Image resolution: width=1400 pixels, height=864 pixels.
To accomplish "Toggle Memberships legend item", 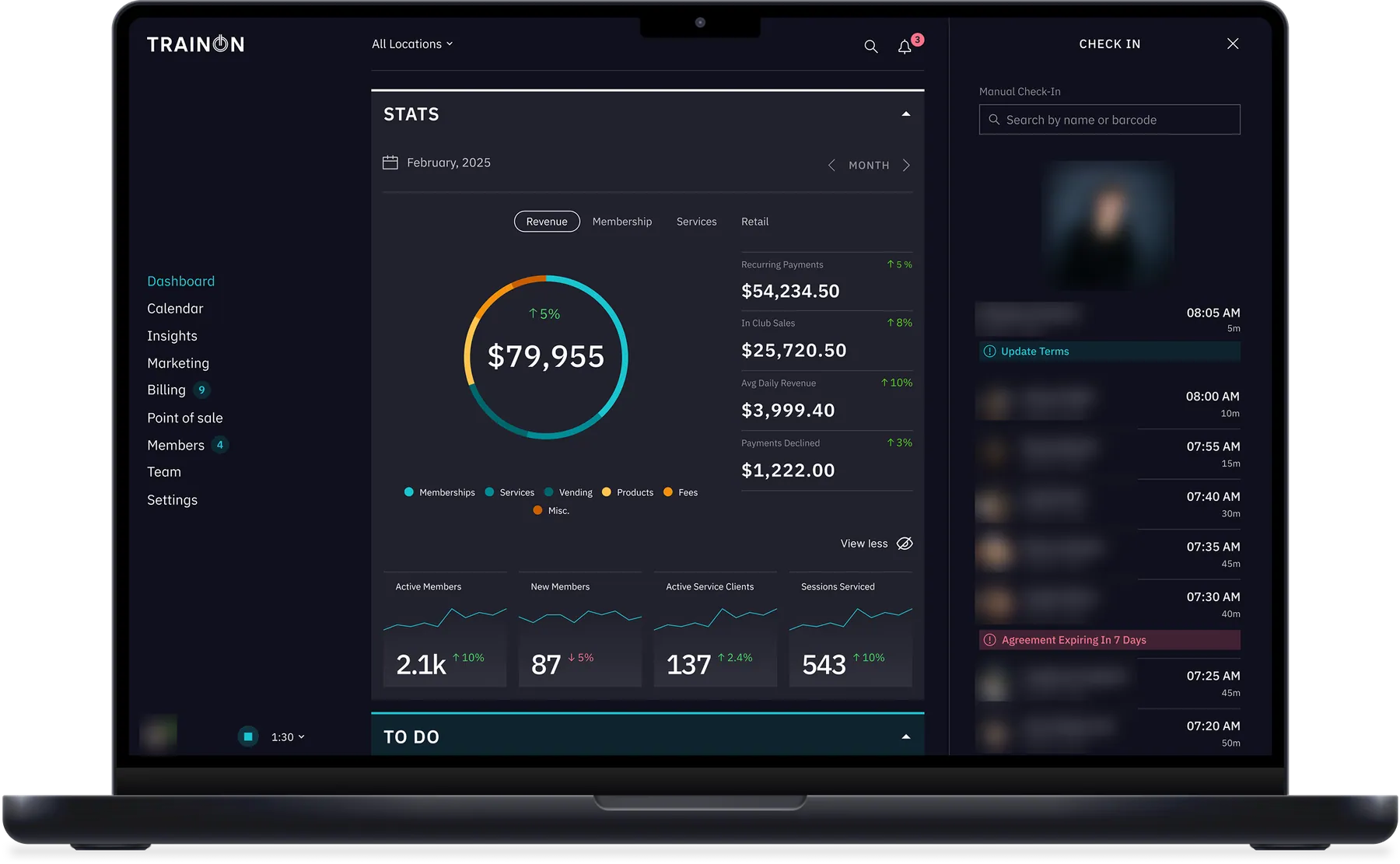I will pos(439,492).
